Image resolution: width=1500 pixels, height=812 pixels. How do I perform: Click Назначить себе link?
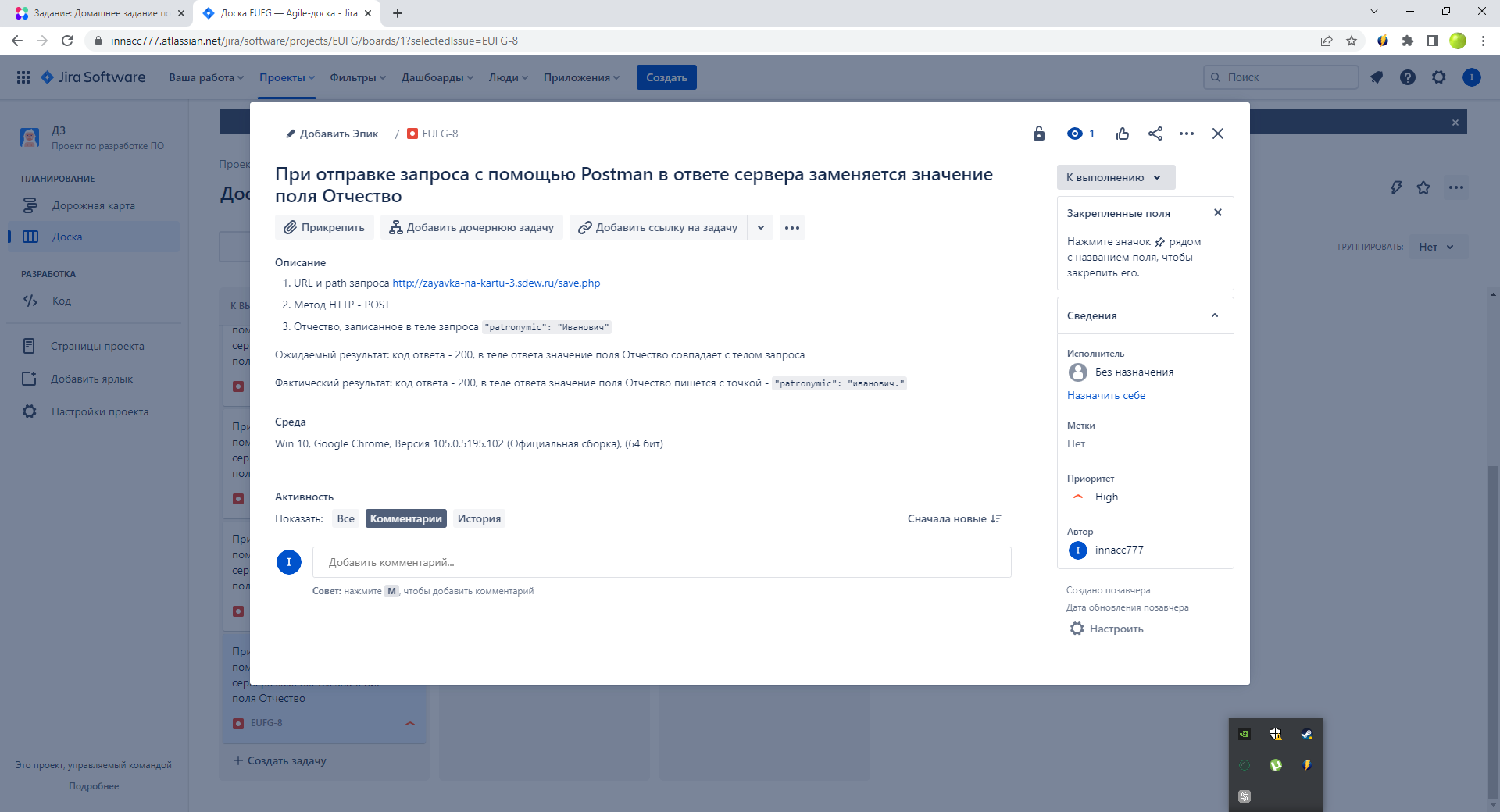point(1106,395)
